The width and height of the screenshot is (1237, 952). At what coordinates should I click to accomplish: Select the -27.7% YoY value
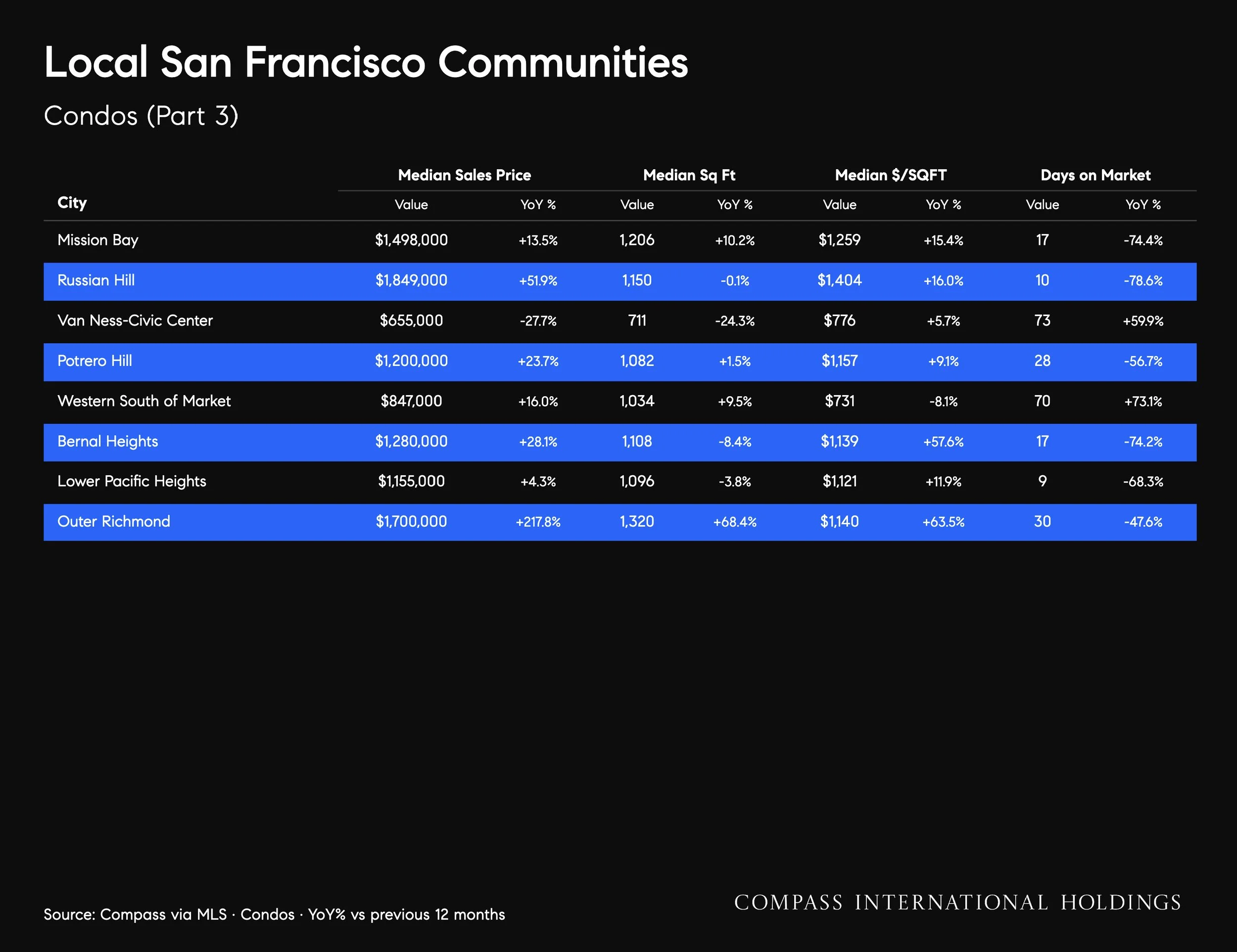click(538, 321)
